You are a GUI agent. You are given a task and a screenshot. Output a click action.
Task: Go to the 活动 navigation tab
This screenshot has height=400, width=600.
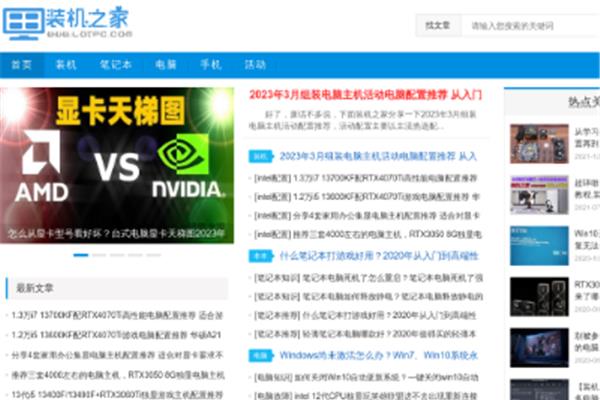(255, 65)
